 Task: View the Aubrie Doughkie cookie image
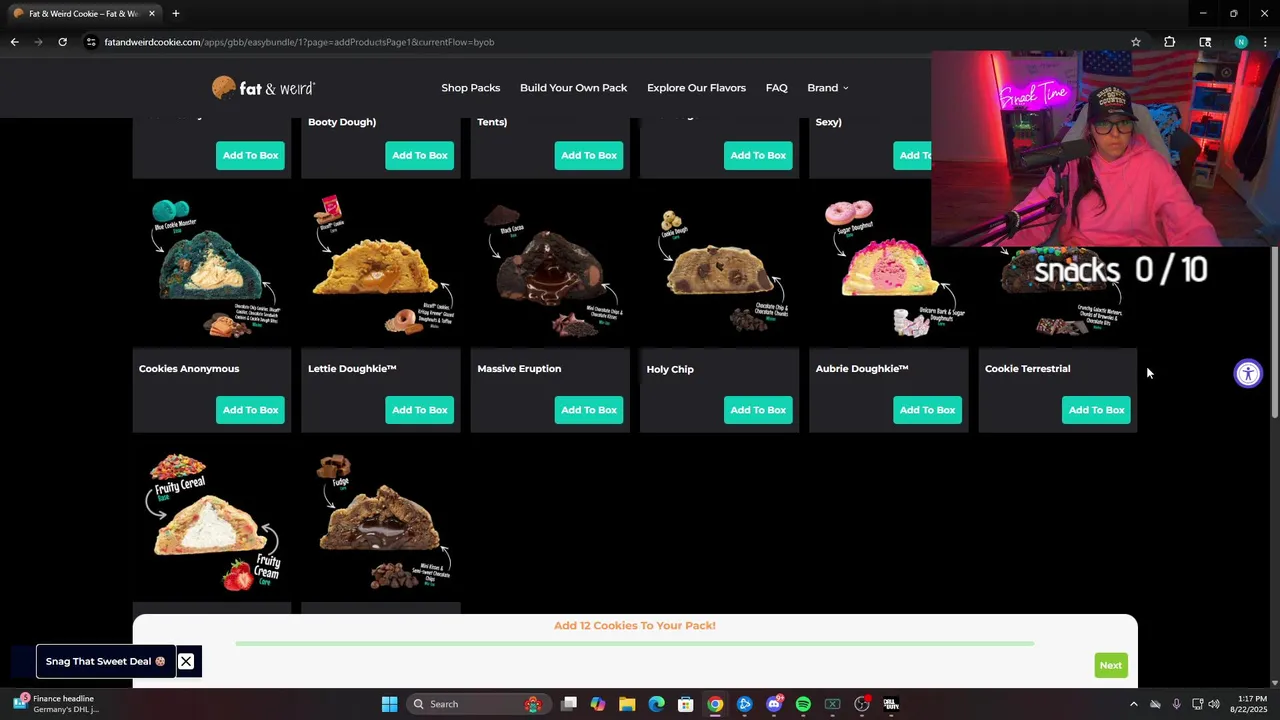pyautogui.click(x=889, y=268)
